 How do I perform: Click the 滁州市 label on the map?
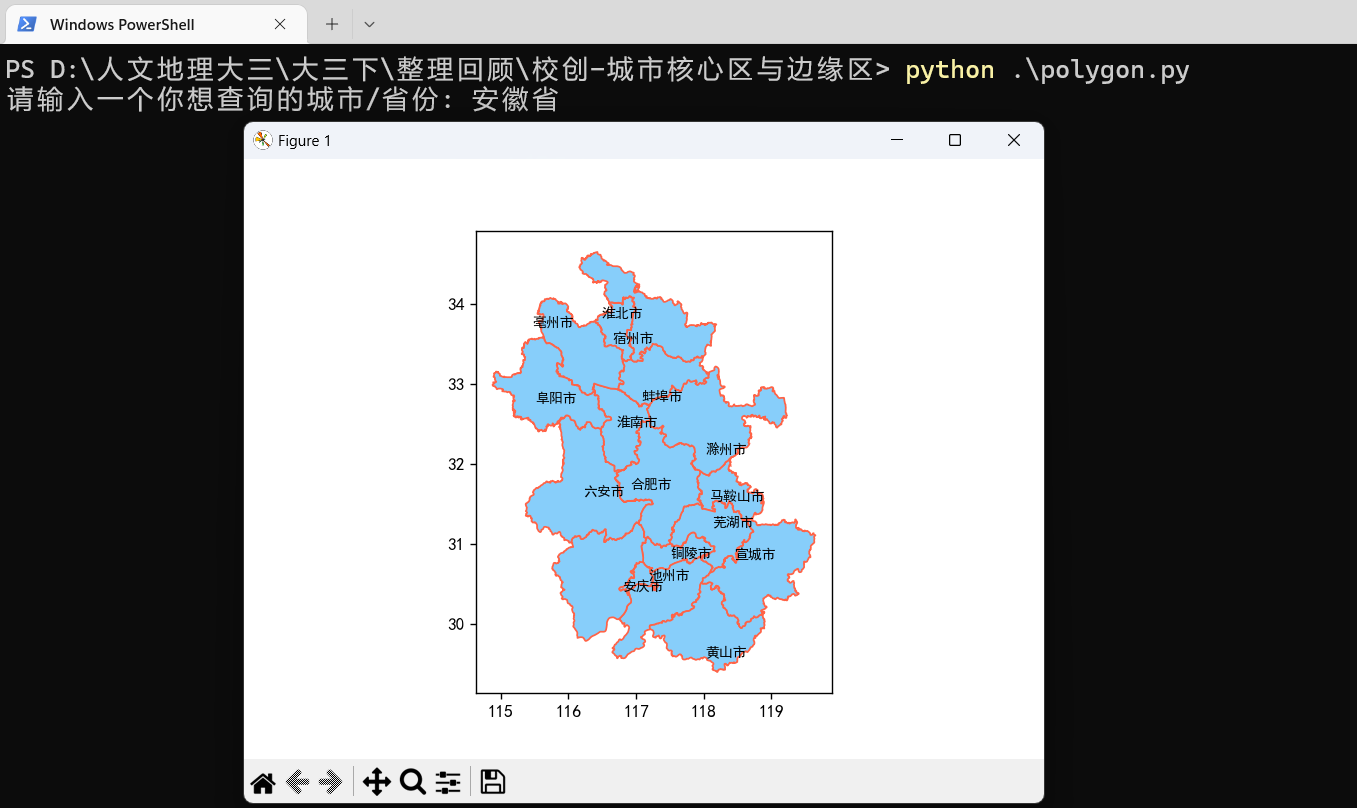point(726,450)
